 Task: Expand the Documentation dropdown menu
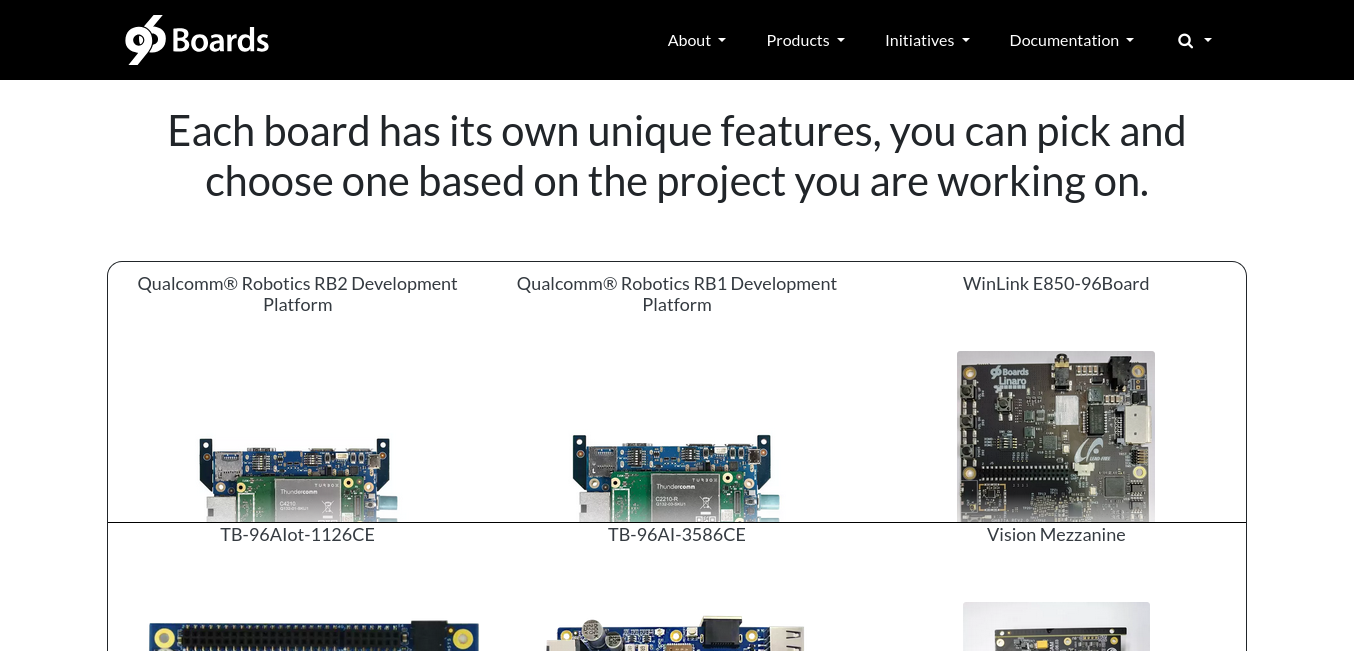[x=1072, y=40]
